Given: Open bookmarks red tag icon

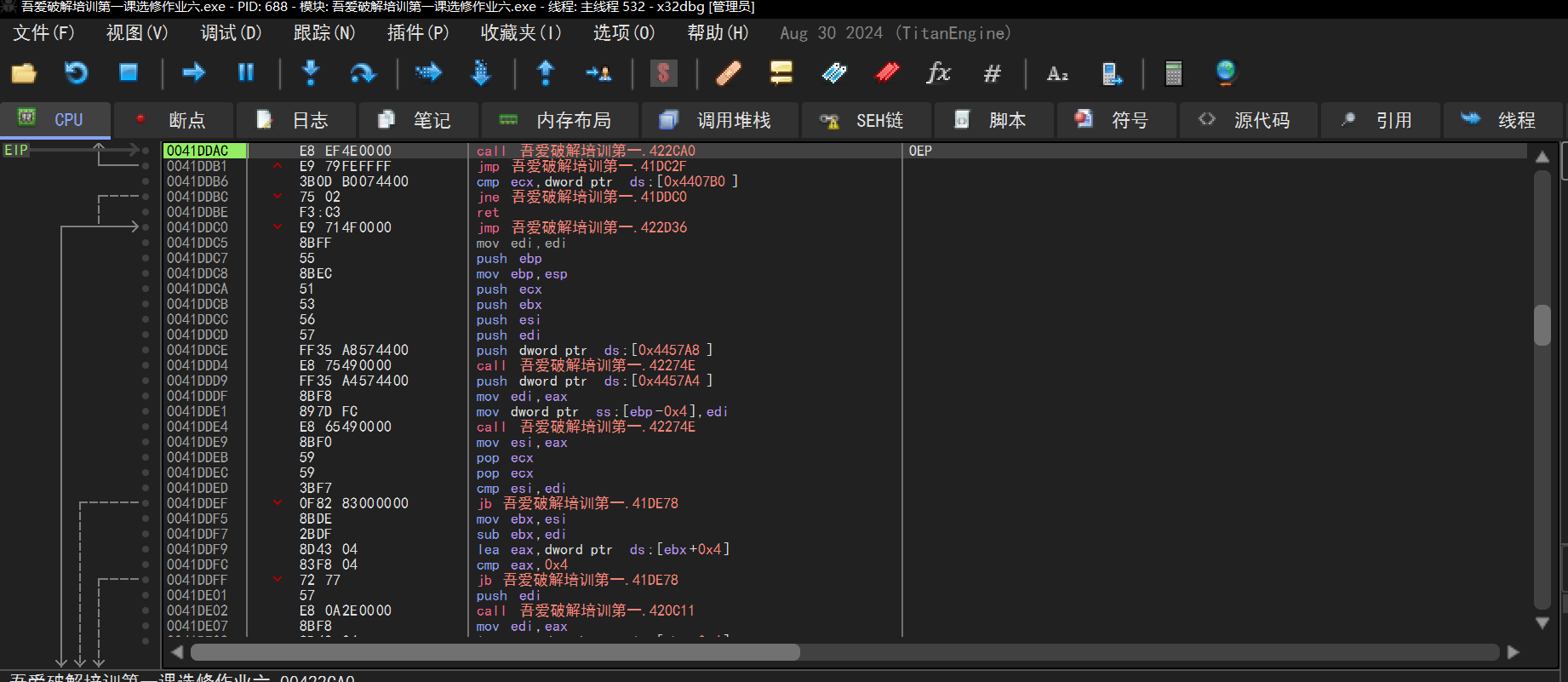Looking at the screenshot, I should click(887, 73).
